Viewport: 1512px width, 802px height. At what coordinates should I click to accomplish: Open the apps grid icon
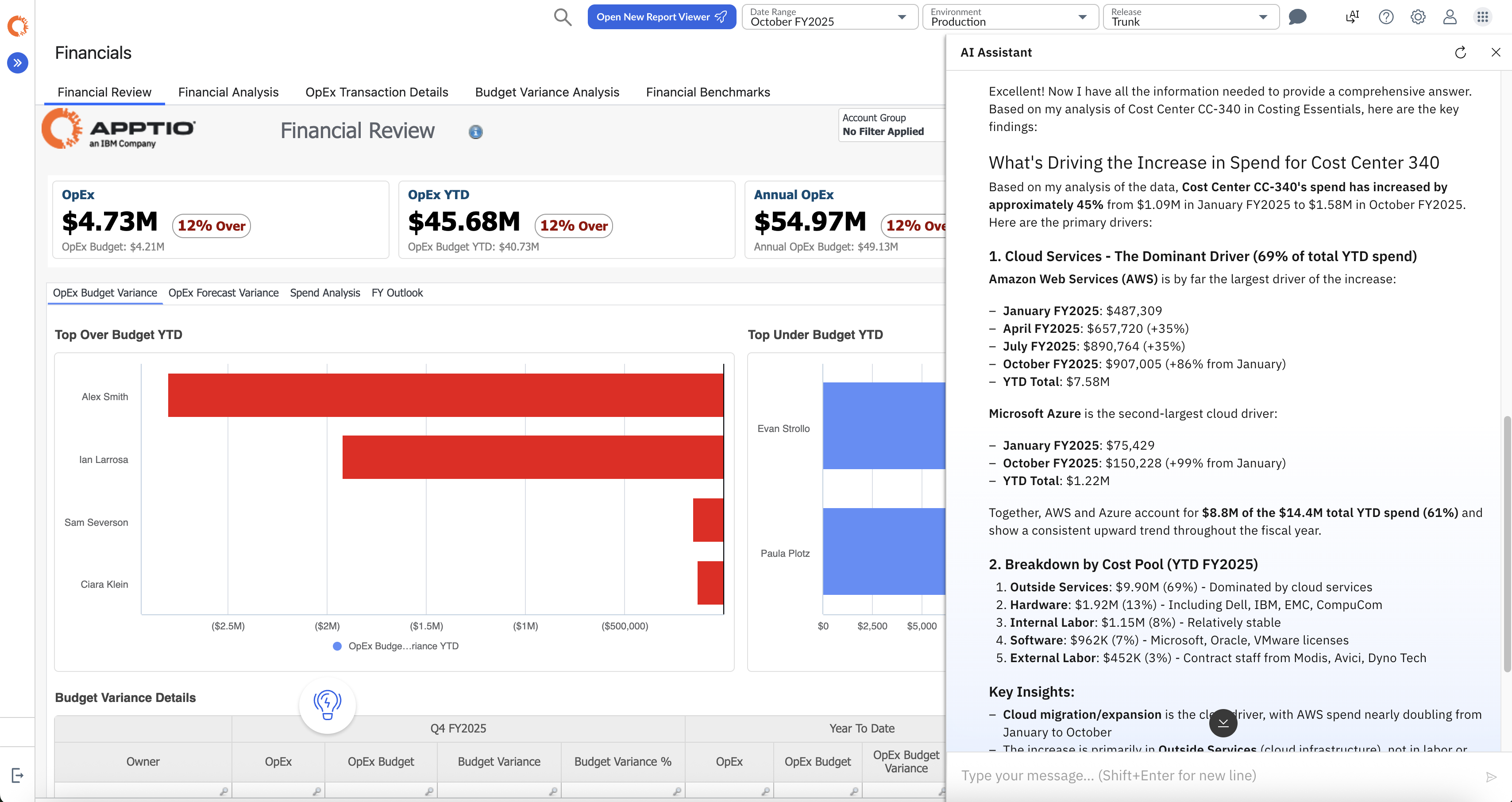(1483, 17)
